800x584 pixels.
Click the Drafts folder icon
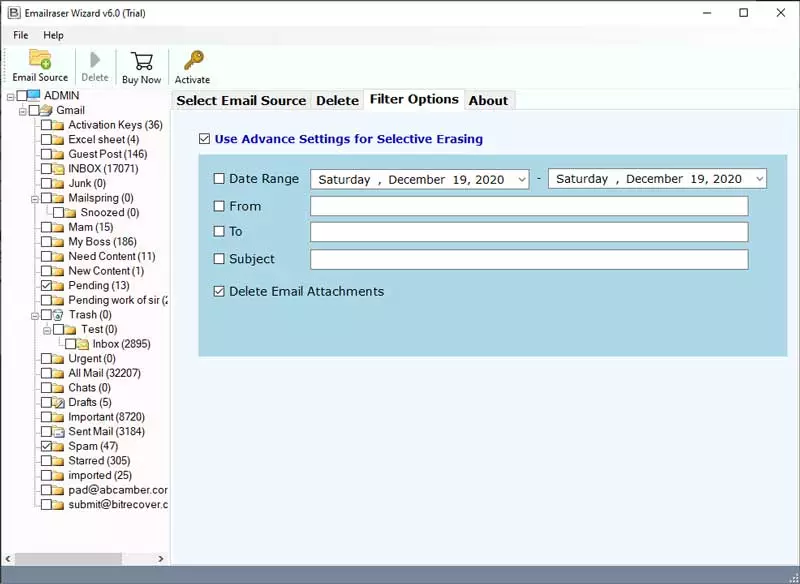tap(58, 402)
